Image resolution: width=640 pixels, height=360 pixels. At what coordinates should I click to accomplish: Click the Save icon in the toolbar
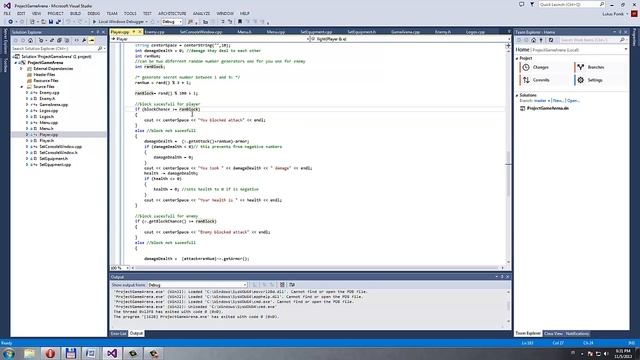click(51, 22)
